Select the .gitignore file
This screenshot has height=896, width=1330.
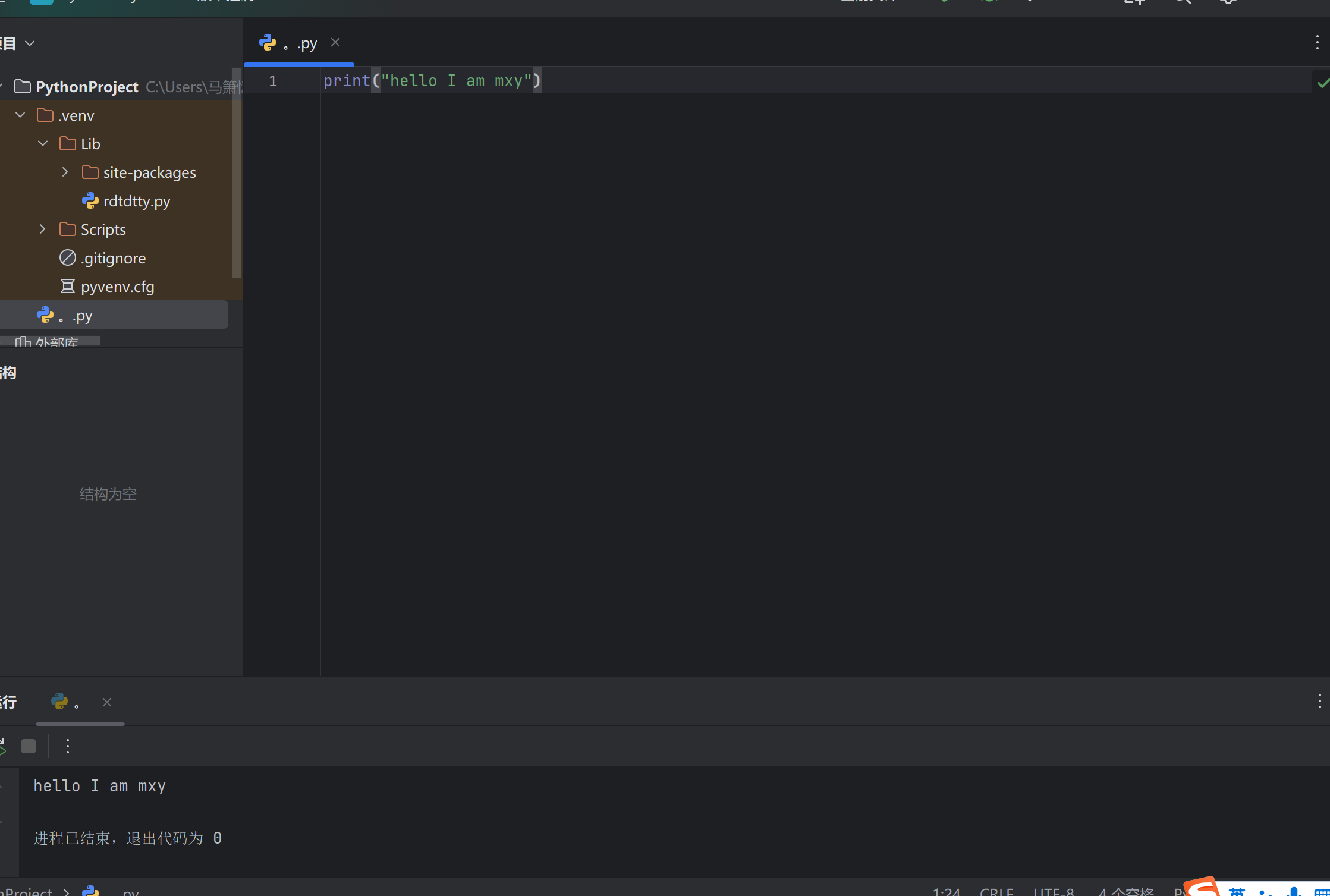pyautogui.click(x=113, y=258)
